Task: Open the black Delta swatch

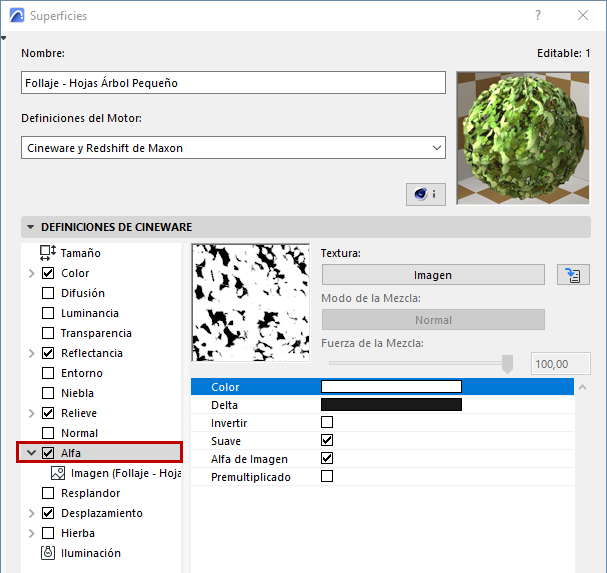Action: (391, 405)
